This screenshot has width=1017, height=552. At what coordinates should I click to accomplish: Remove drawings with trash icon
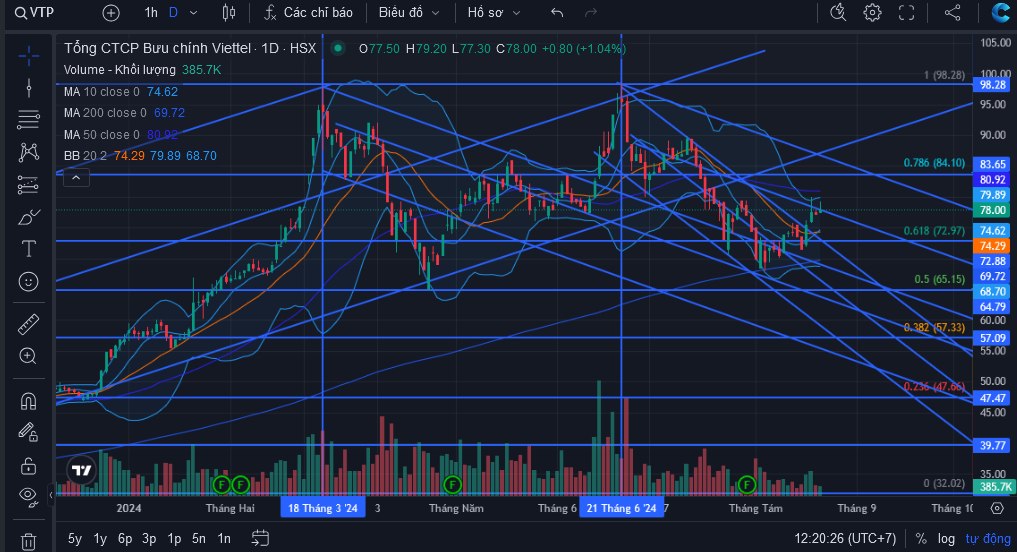(29, 540)
